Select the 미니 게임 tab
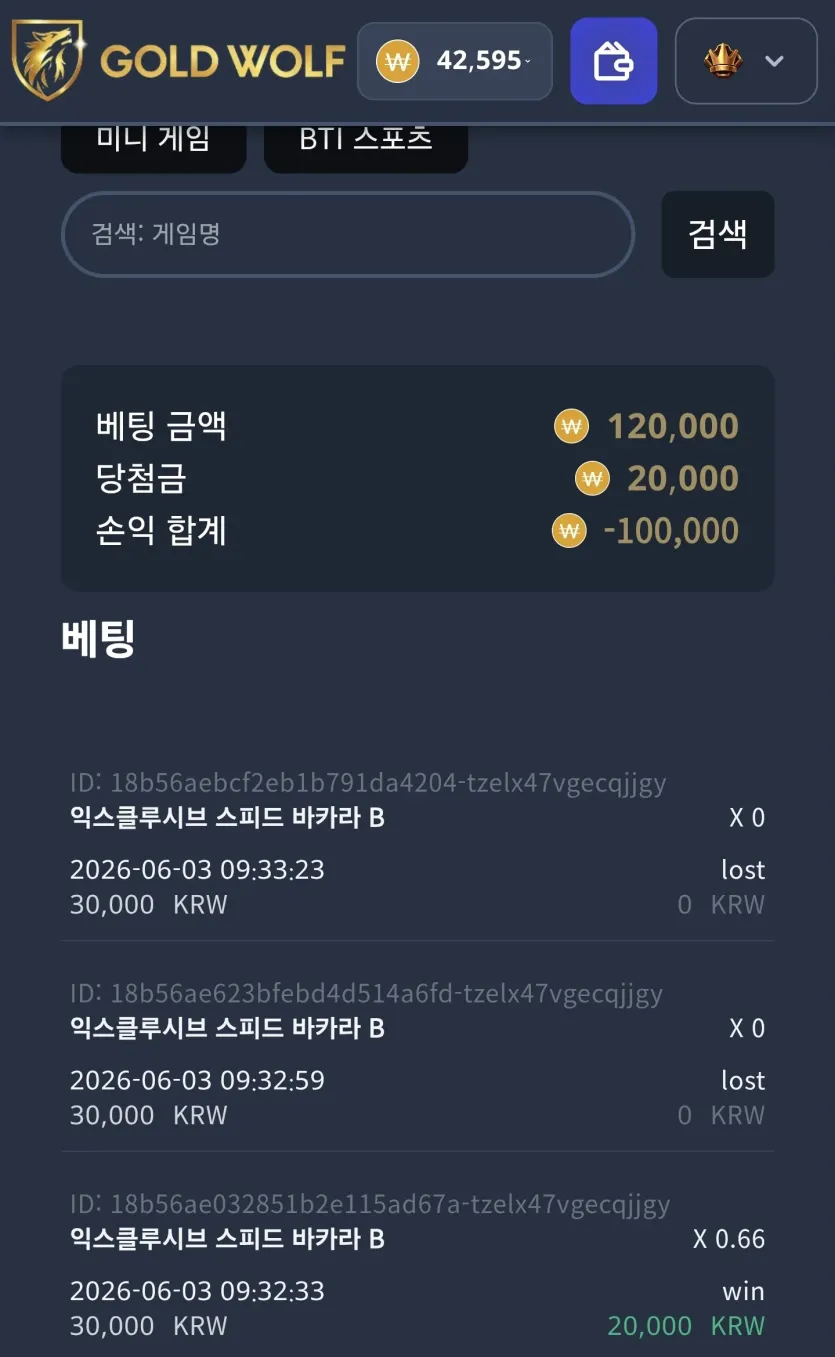This screenshot has height=1357, width=835. pyautogui.click(x=153, y=142)
